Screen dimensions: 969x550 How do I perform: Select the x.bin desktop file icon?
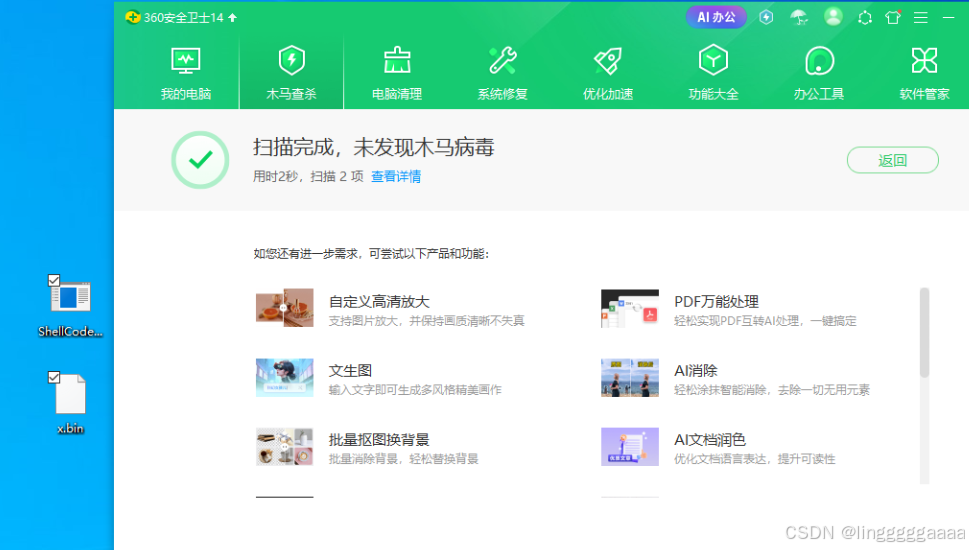point(70,404)
